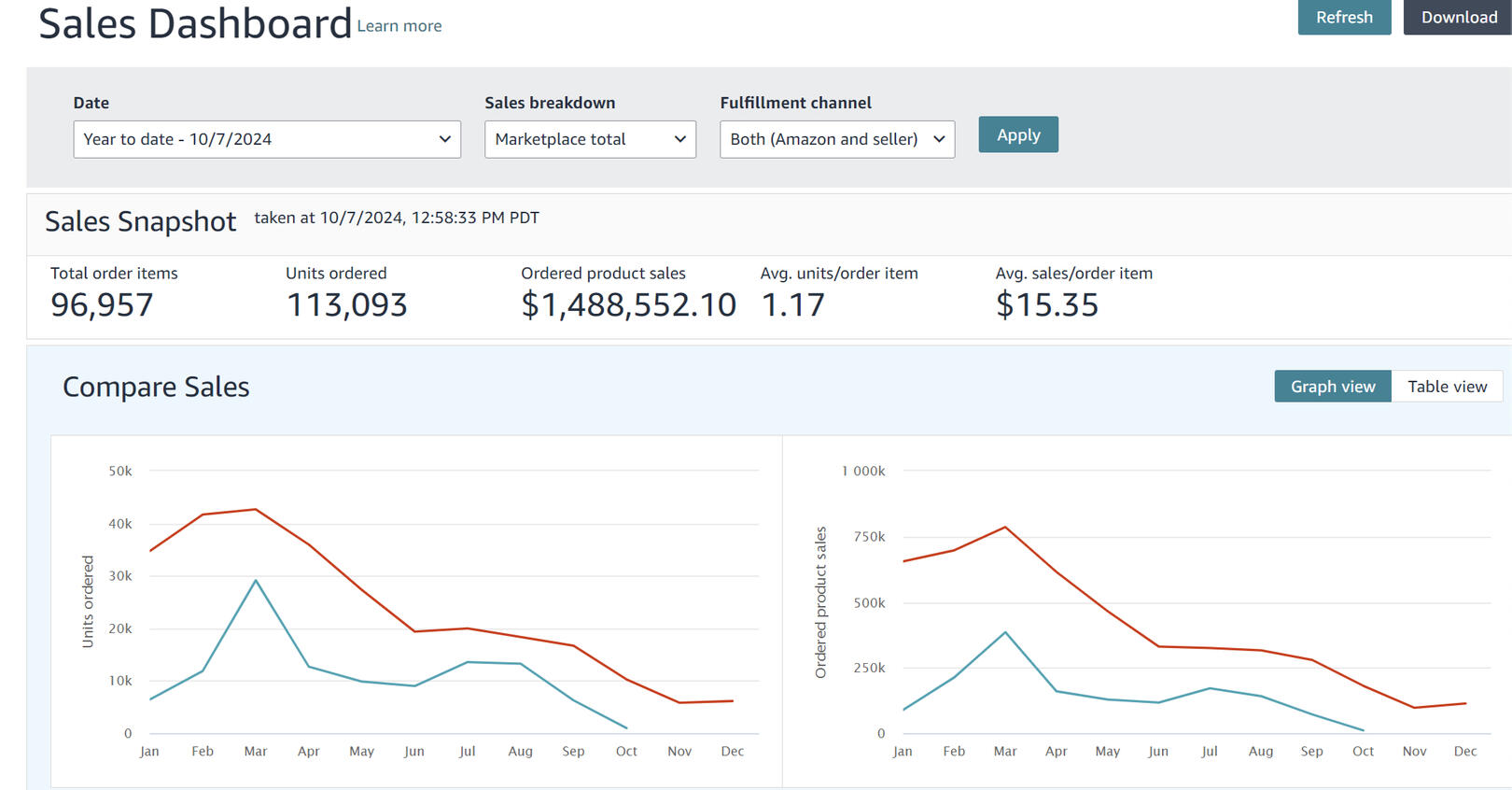The width and height of the screenshot is (1512, 790).
Task: Click the Mar peak on red sales line
Action: coord(1005,528)
